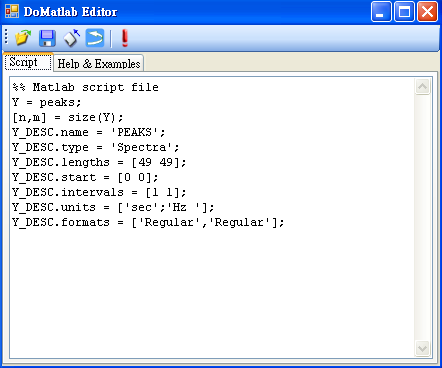Click the empty area below the script text
This screenshot has height=368, width=442.
click(212, 293)
